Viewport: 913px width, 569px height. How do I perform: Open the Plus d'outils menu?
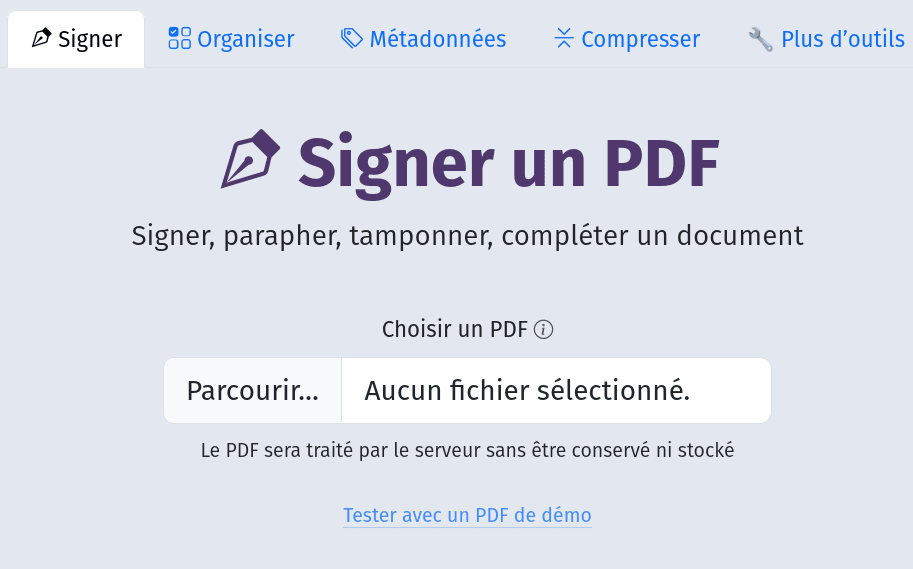coord(827,40)
